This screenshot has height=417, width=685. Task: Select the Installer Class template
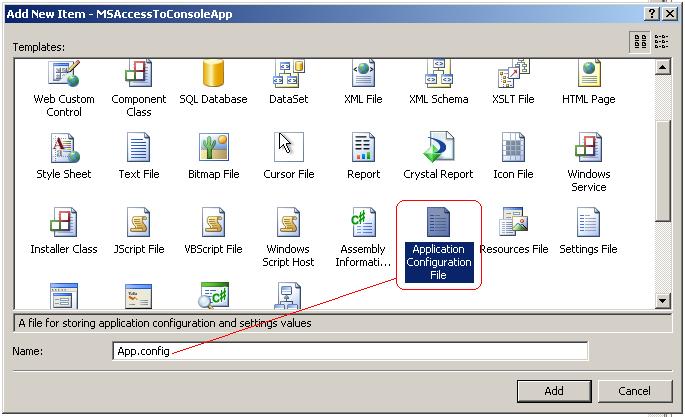click(63, 226)
